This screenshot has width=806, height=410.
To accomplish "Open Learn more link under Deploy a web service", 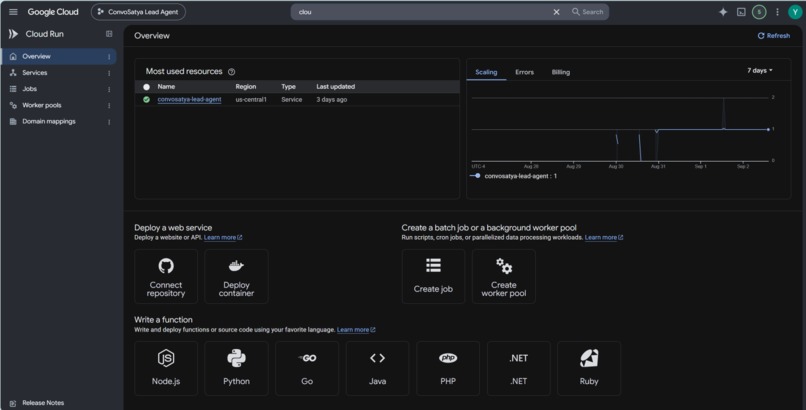I will coord(223,237).
